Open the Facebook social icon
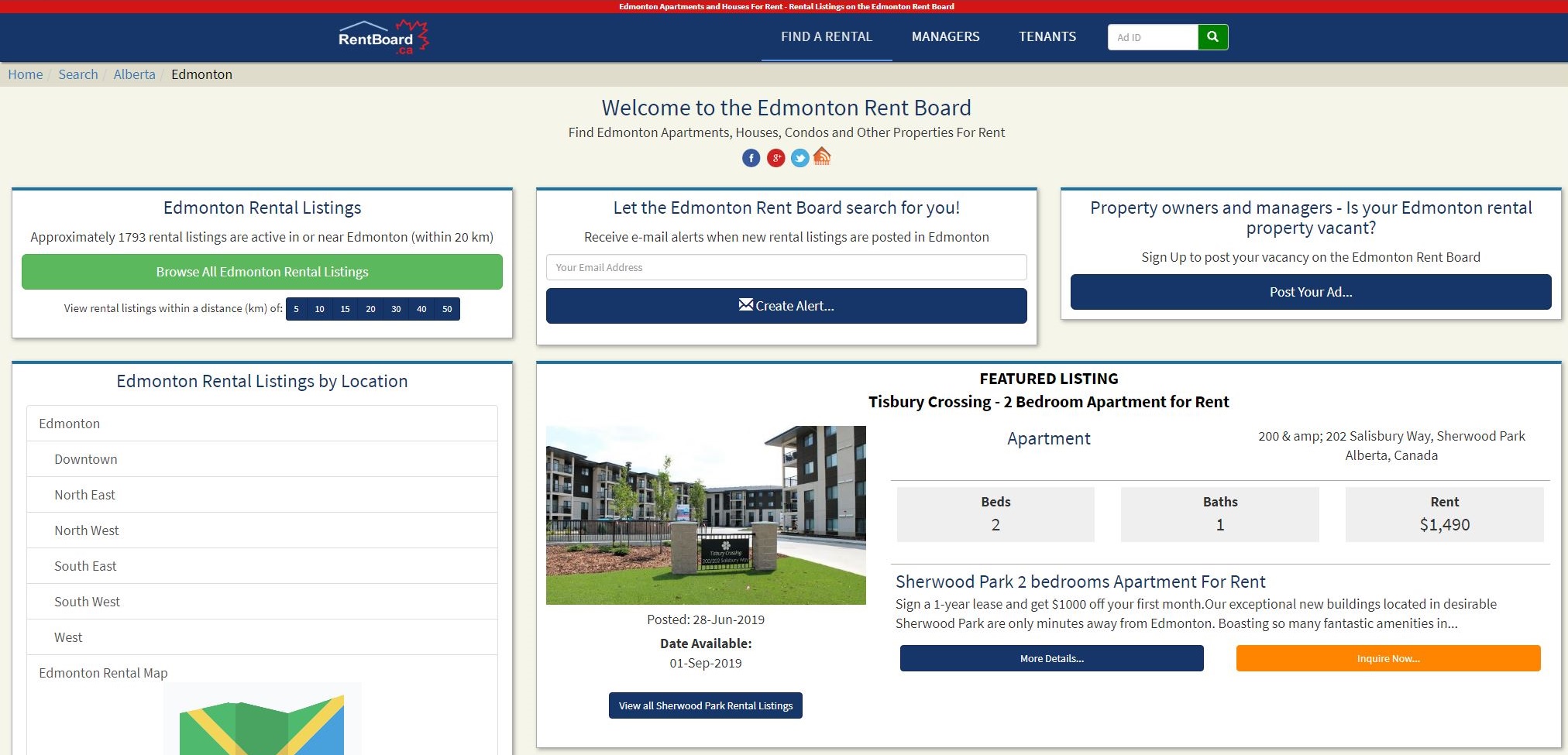The height and width of the screenshot is (755, 1568). coord(751,158)
